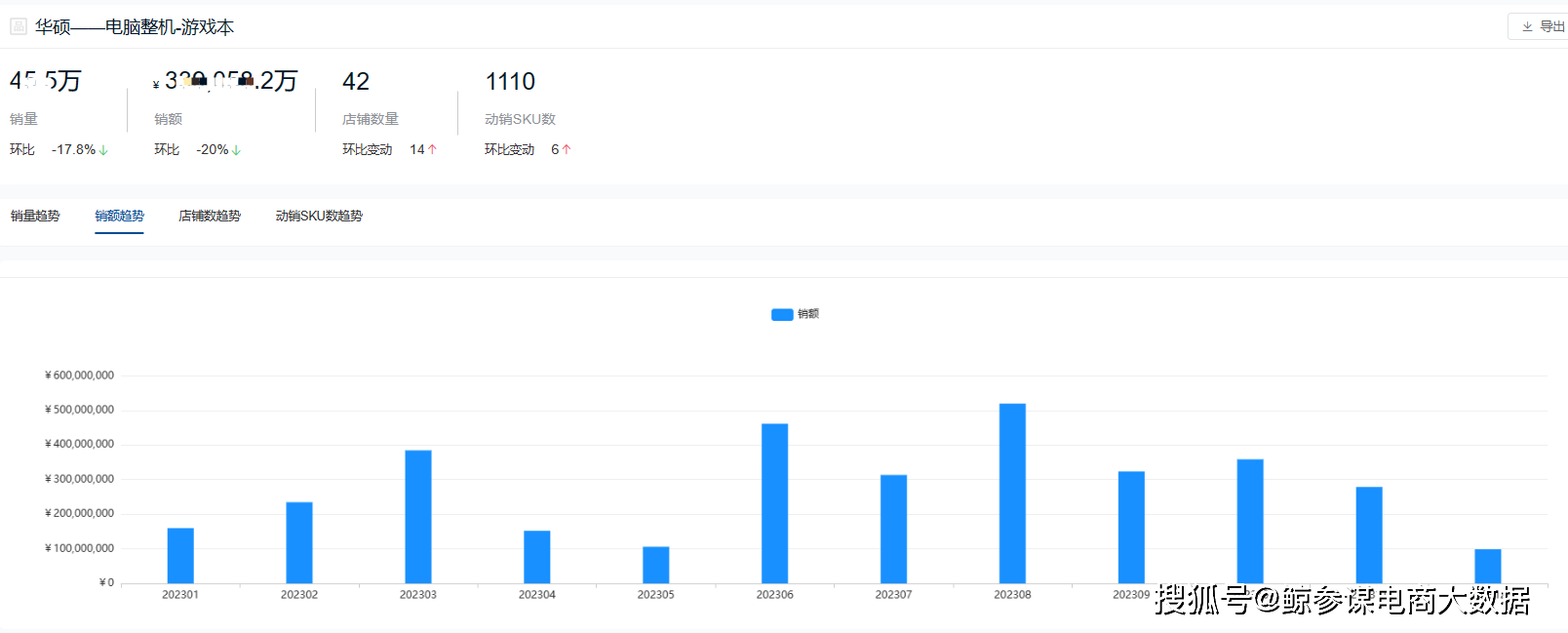
Task: Click the ¥600,000,000 axis label
Action: pyautogui.click(x=79, y=376)
